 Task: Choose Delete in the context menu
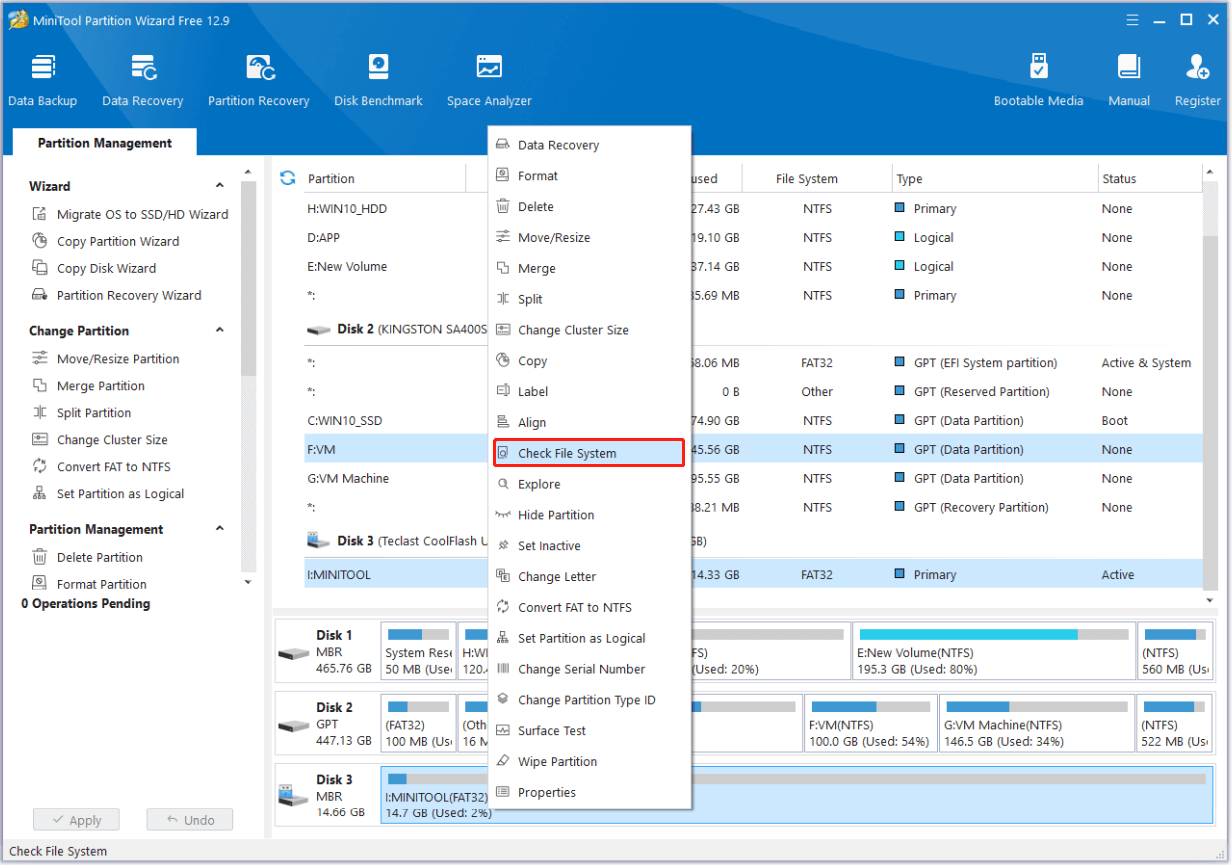(x=589, y=207)
